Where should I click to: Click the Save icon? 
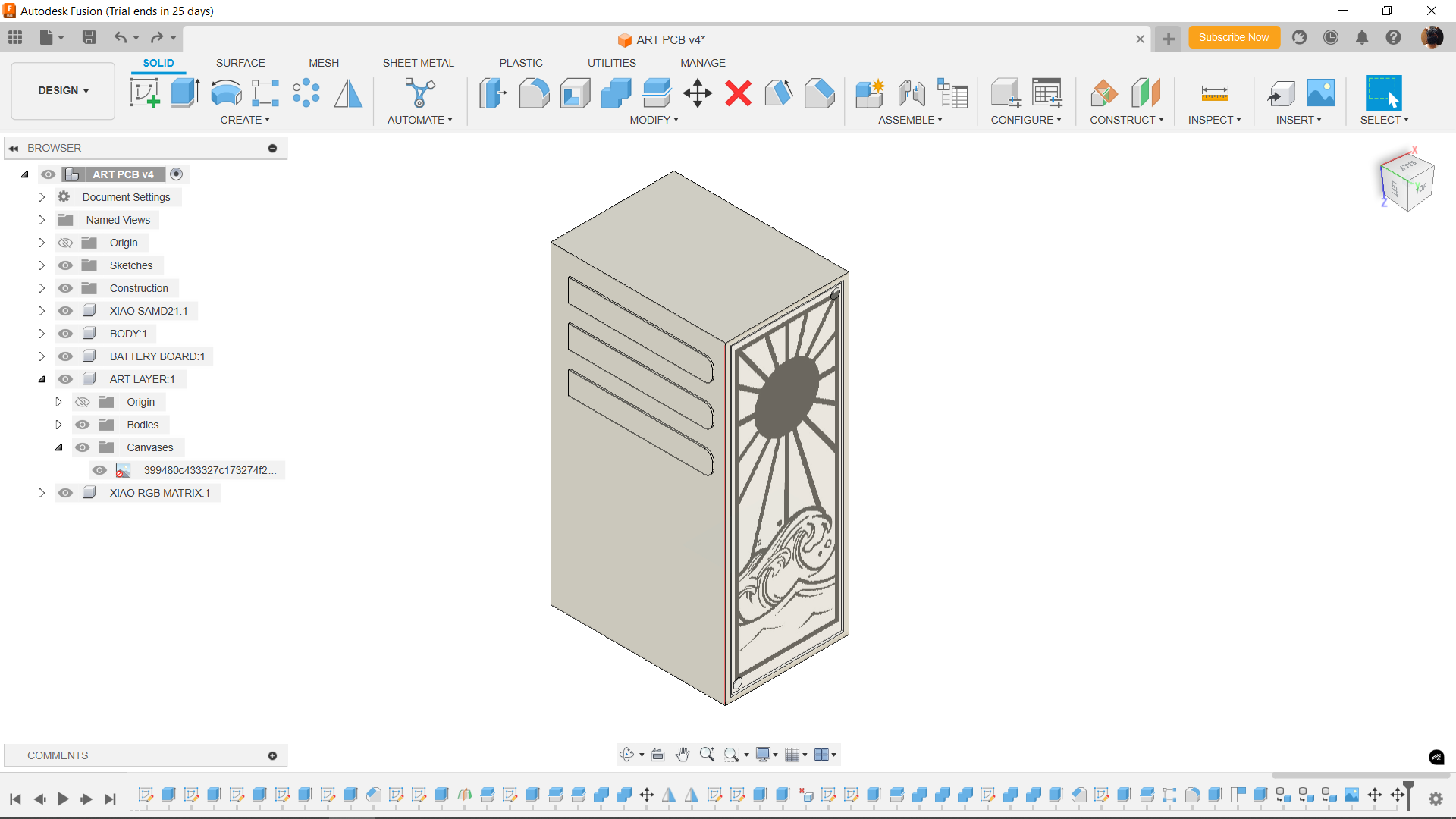[89, 37]
